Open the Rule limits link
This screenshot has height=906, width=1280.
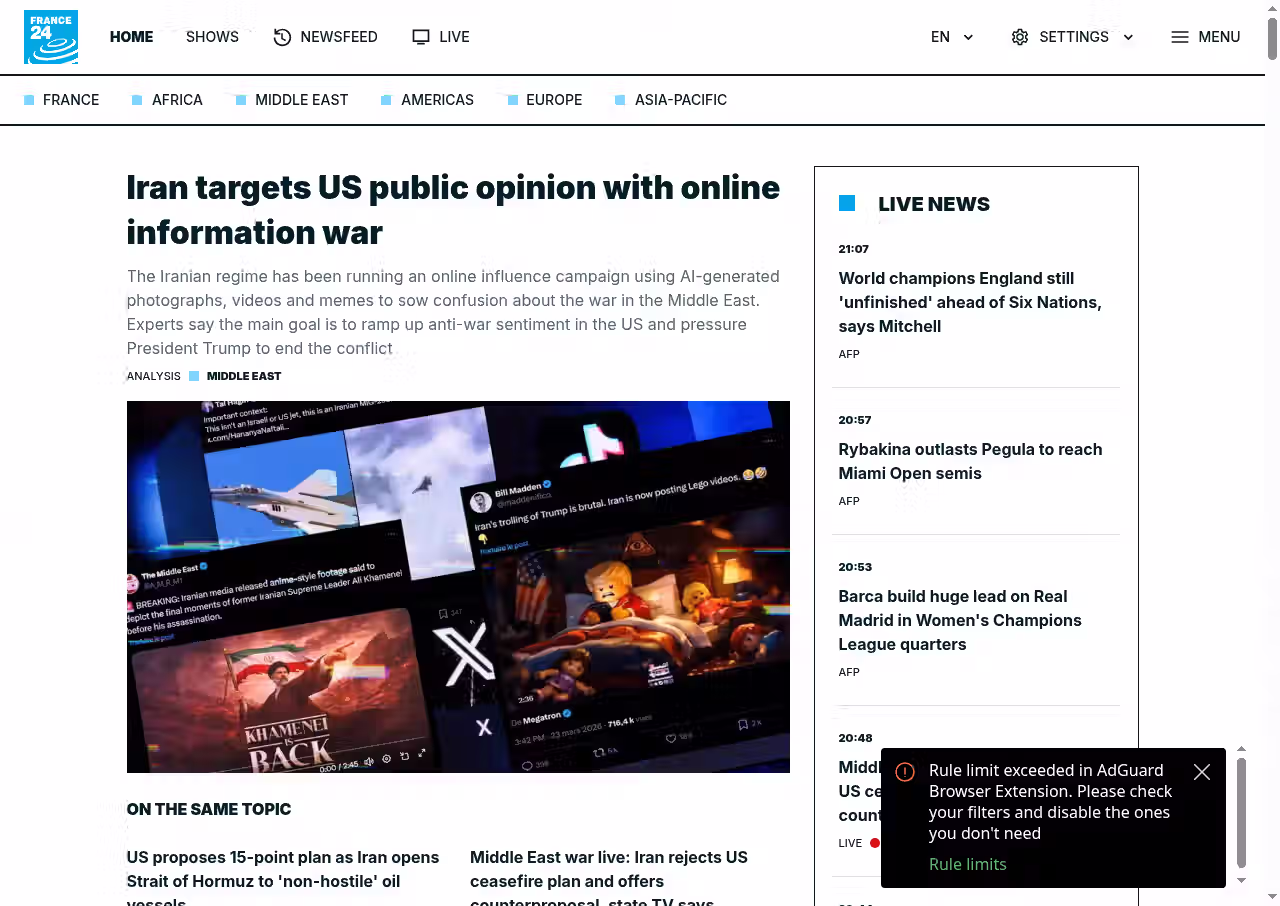point(967,864)
